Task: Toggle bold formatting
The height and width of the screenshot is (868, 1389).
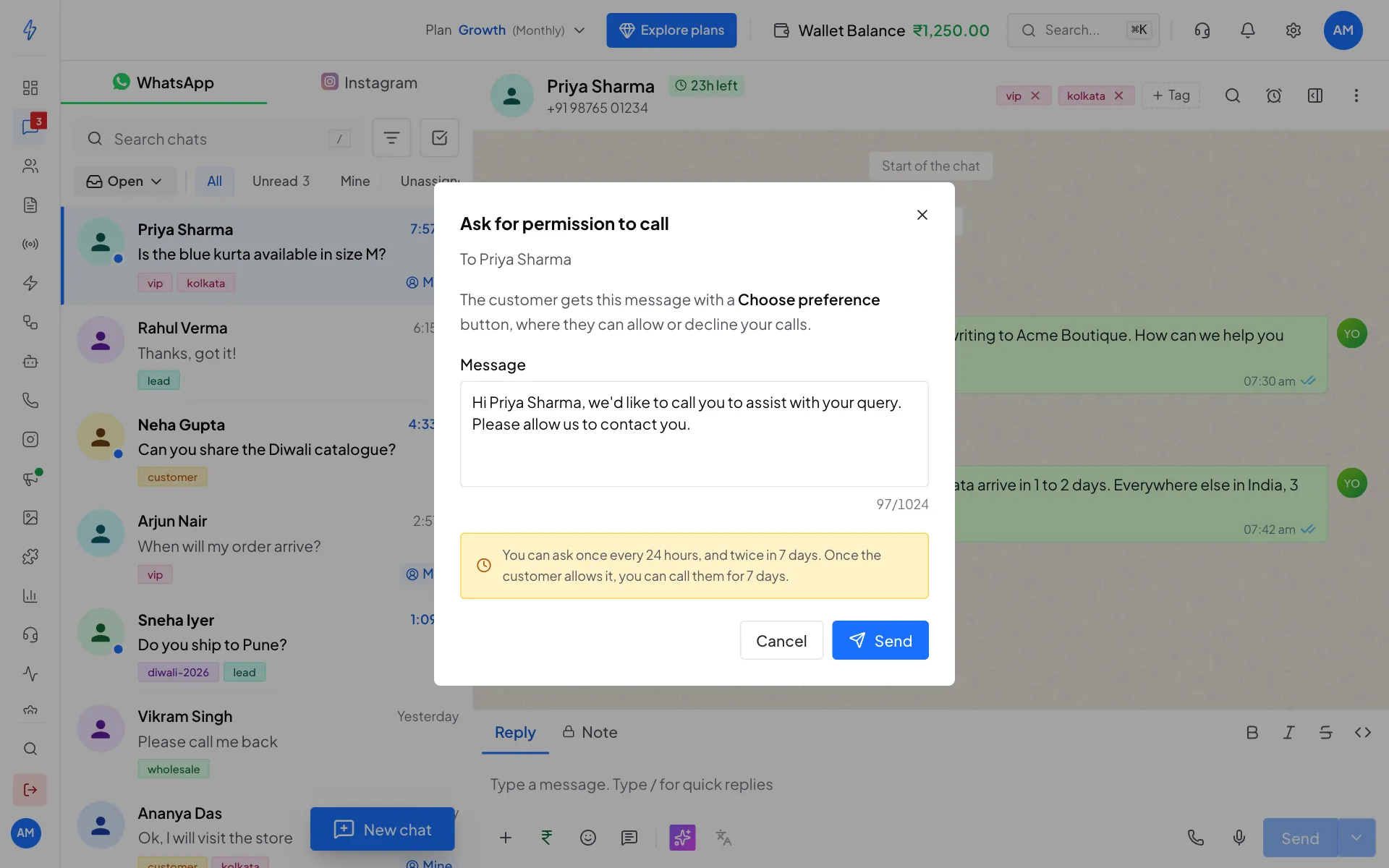Action: (1252, 733)
